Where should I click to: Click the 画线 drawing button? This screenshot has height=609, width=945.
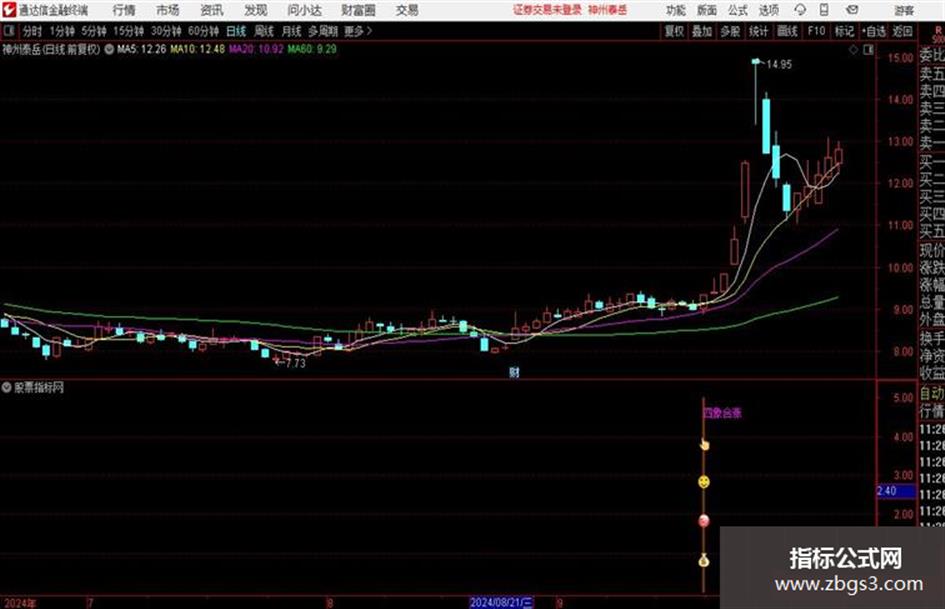pos(787,31)
